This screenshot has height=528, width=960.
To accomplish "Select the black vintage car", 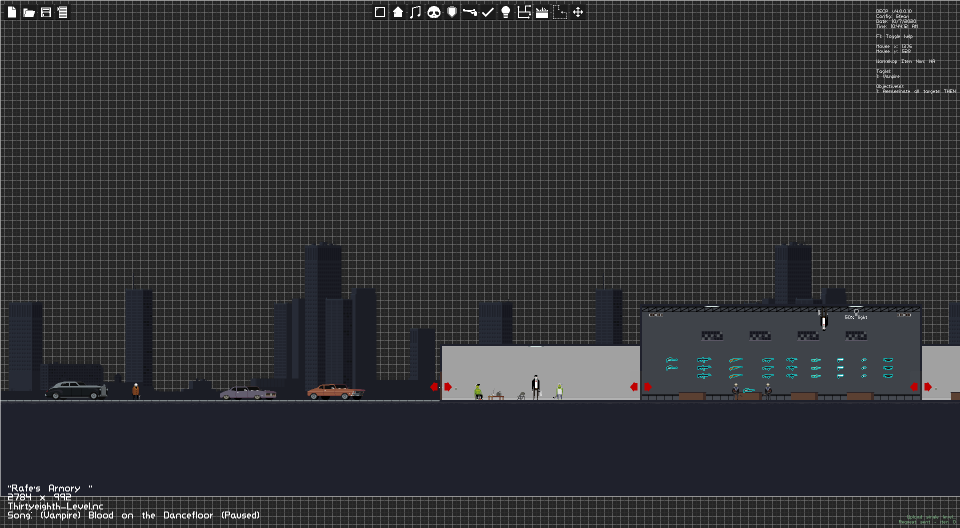I will [x=75, y=390].
